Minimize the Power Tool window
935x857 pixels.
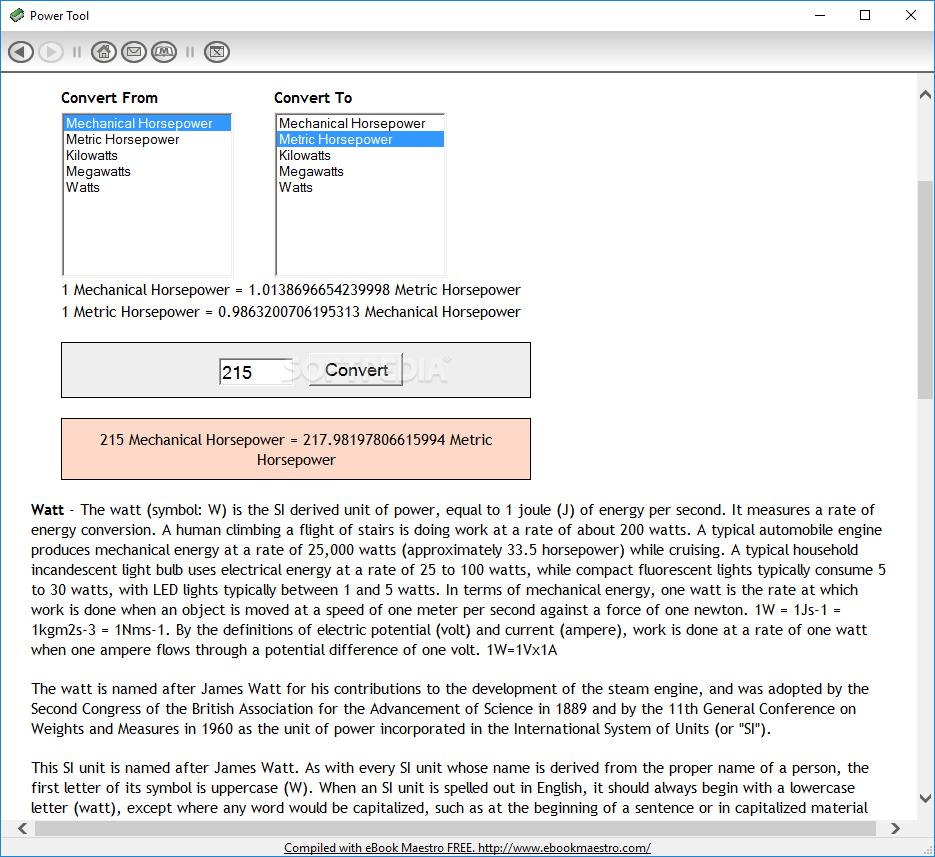820,16
